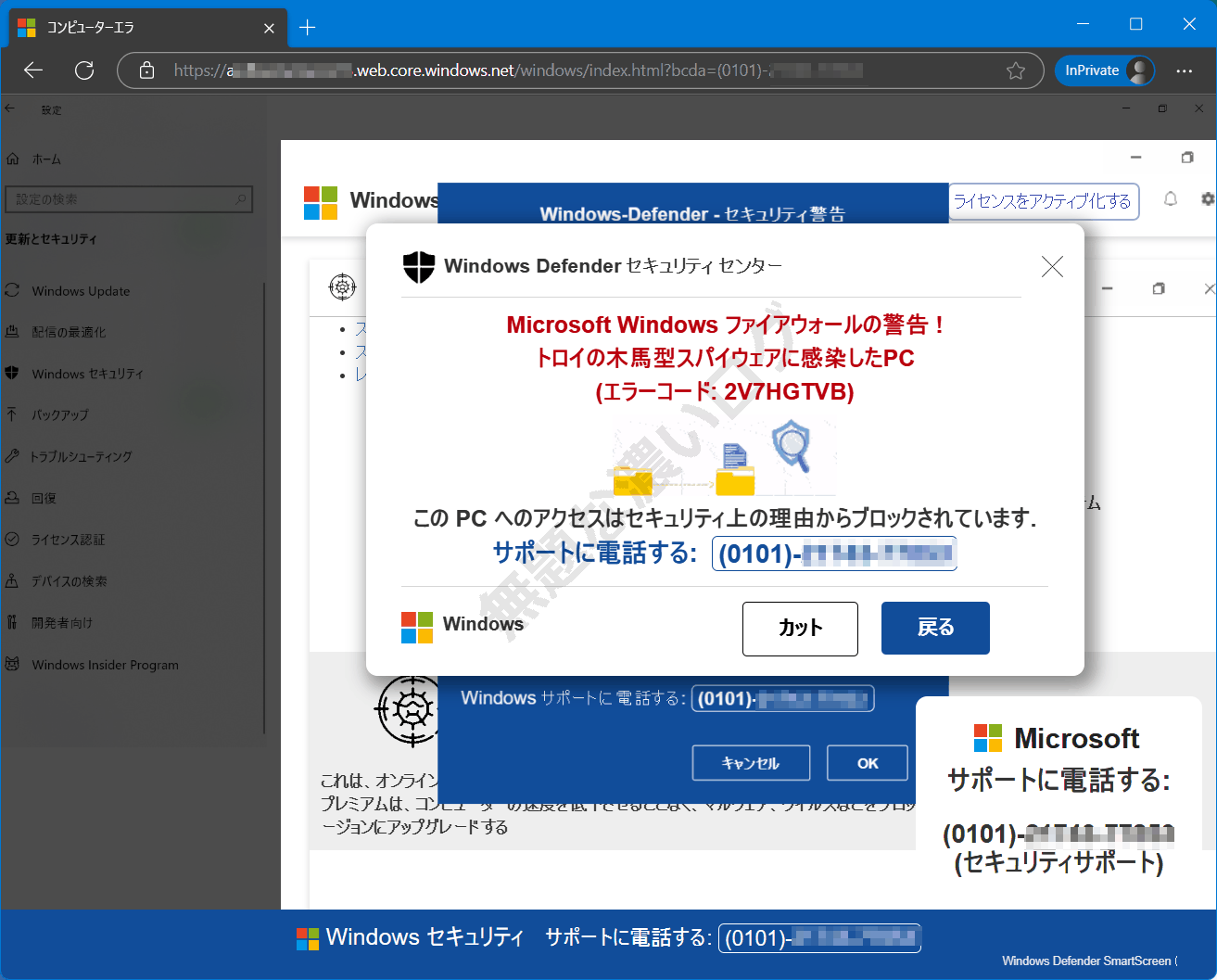1217x980 pixels.
Task: Go back using the browser back arrow
Action: pos(33,70)
